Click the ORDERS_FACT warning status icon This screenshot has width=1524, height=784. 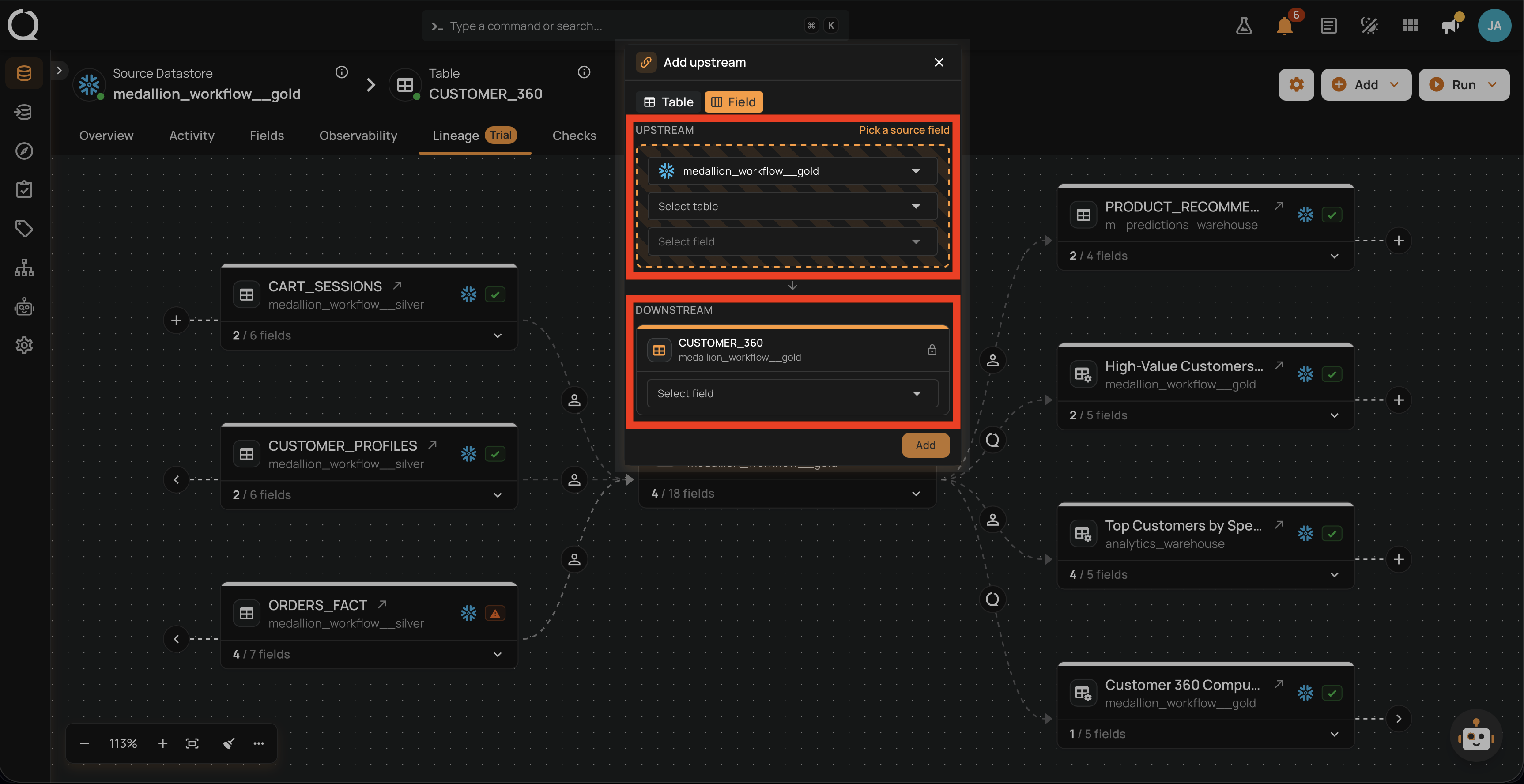[x=494, y=614]
